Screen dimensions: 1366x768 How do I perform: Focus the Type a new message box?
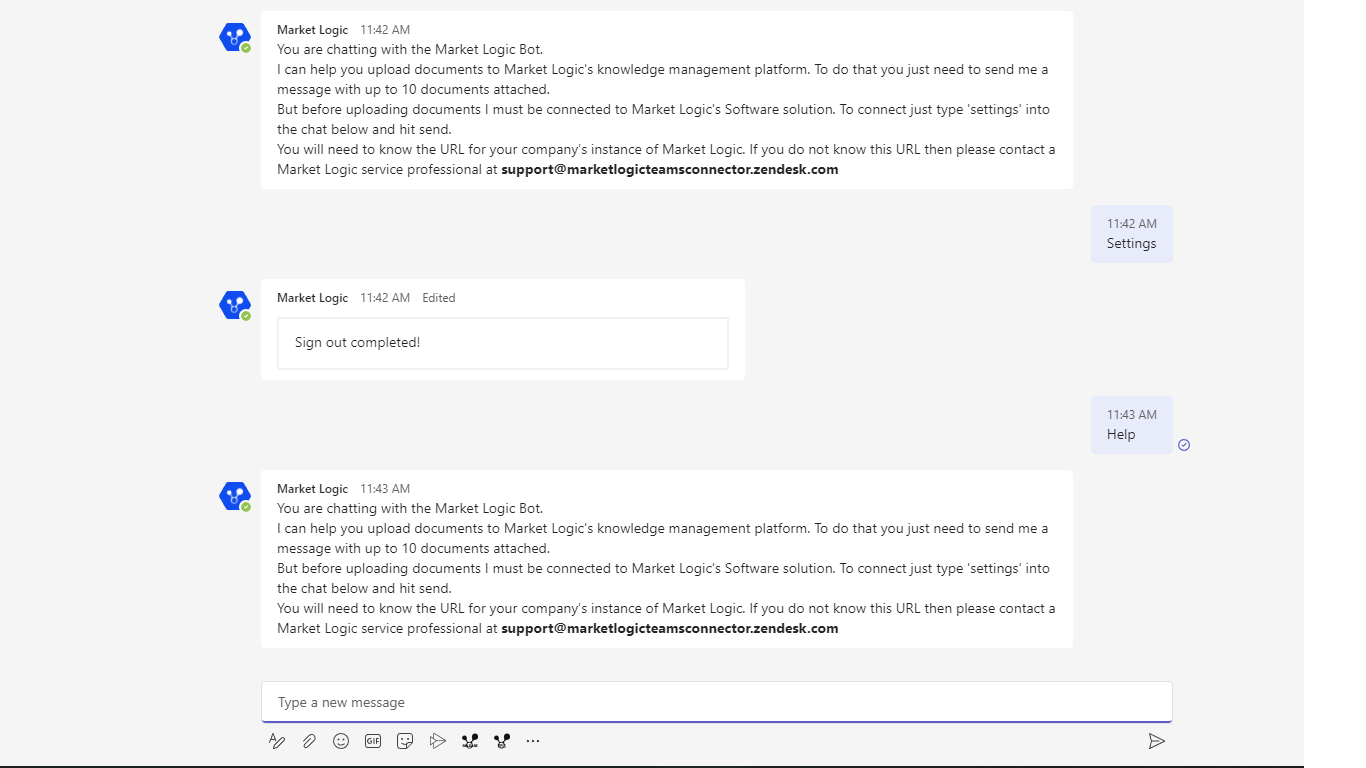point(717,702)
